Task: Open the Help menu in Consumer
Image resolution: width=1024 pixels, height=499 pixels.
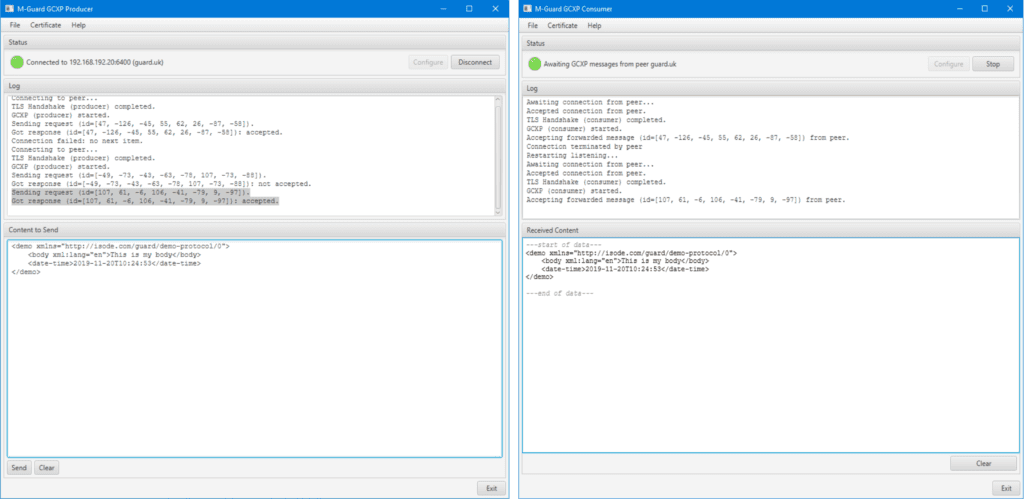Action: (596, 24)
